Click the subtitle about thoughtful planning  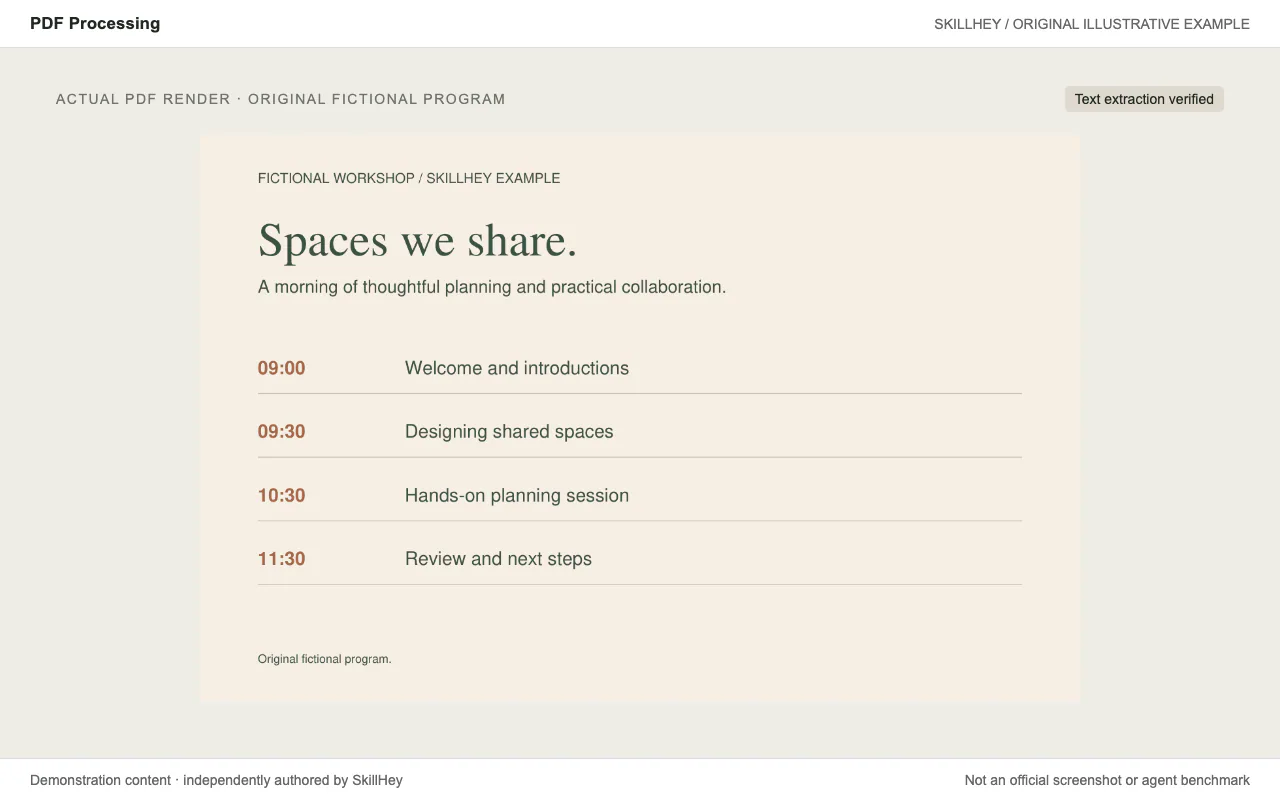(492, 287)
